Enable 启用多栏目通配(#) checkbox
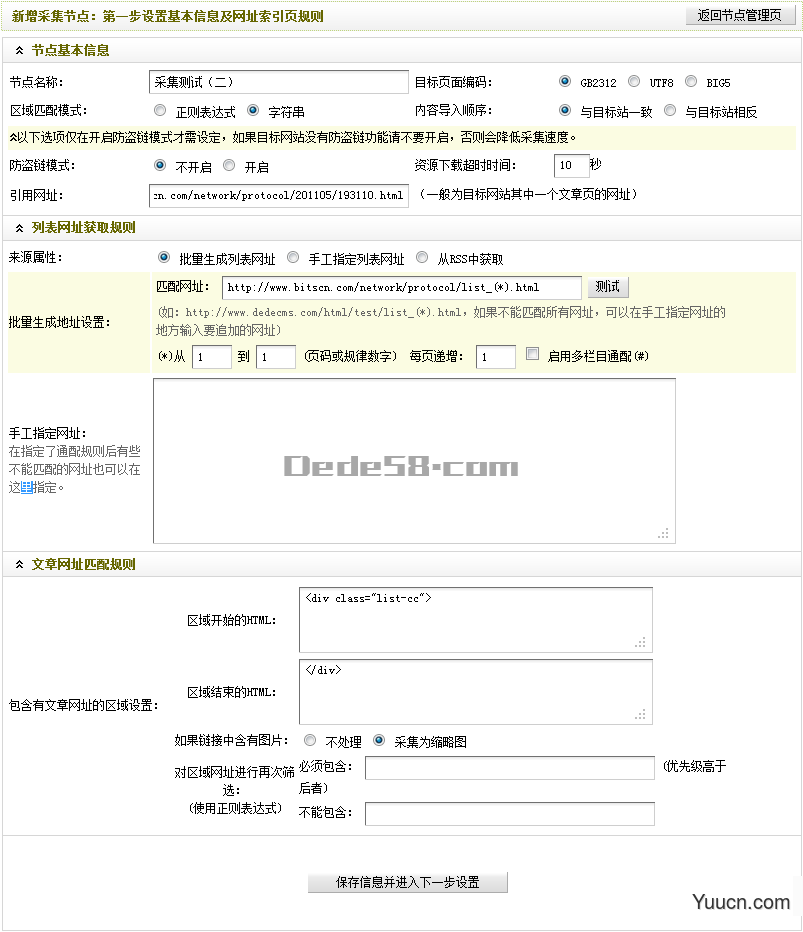Viewport: 803px width, 932px height. coord(533,354)
